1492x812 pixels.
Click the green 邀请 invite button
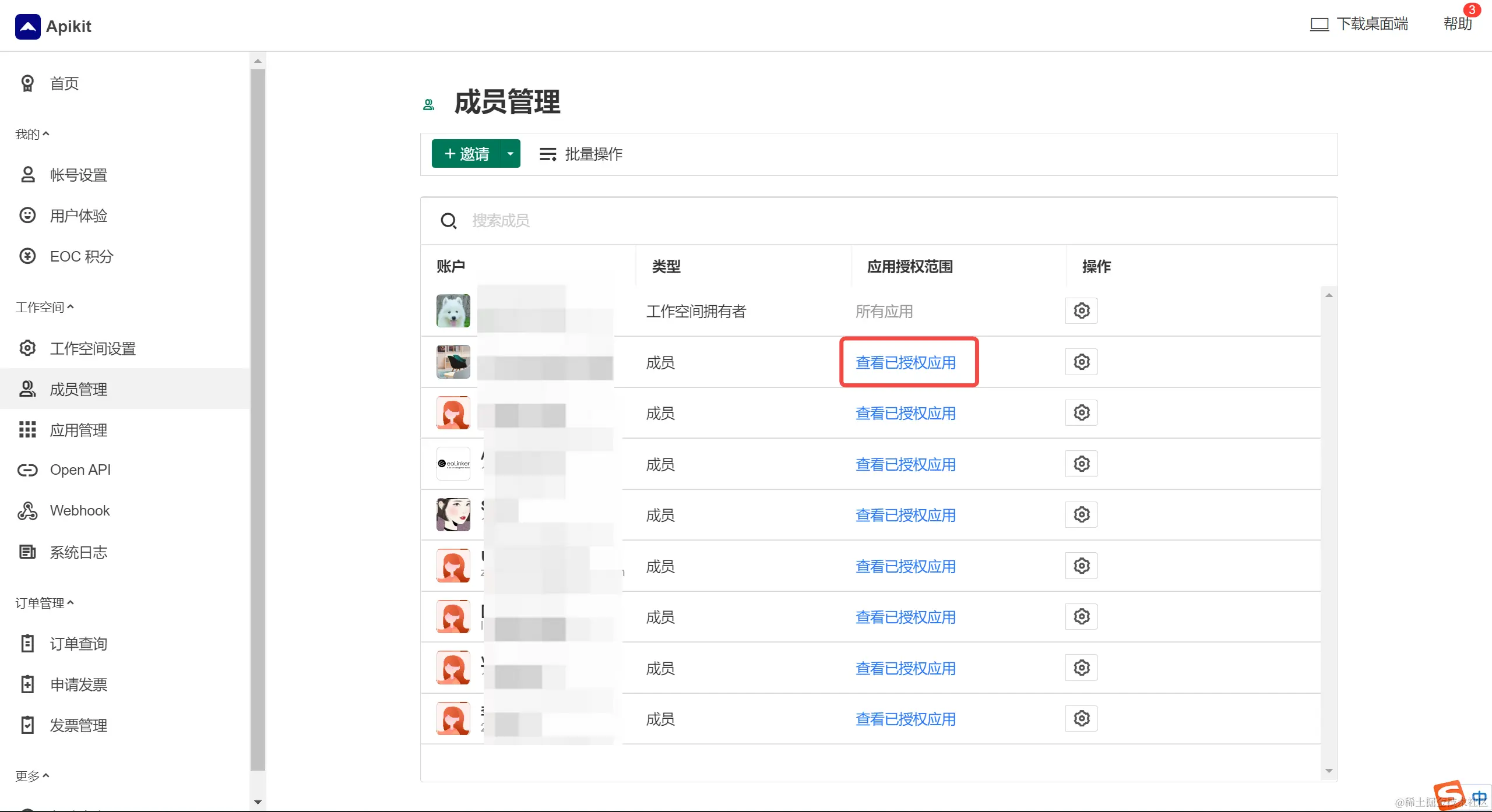point(466,154)
